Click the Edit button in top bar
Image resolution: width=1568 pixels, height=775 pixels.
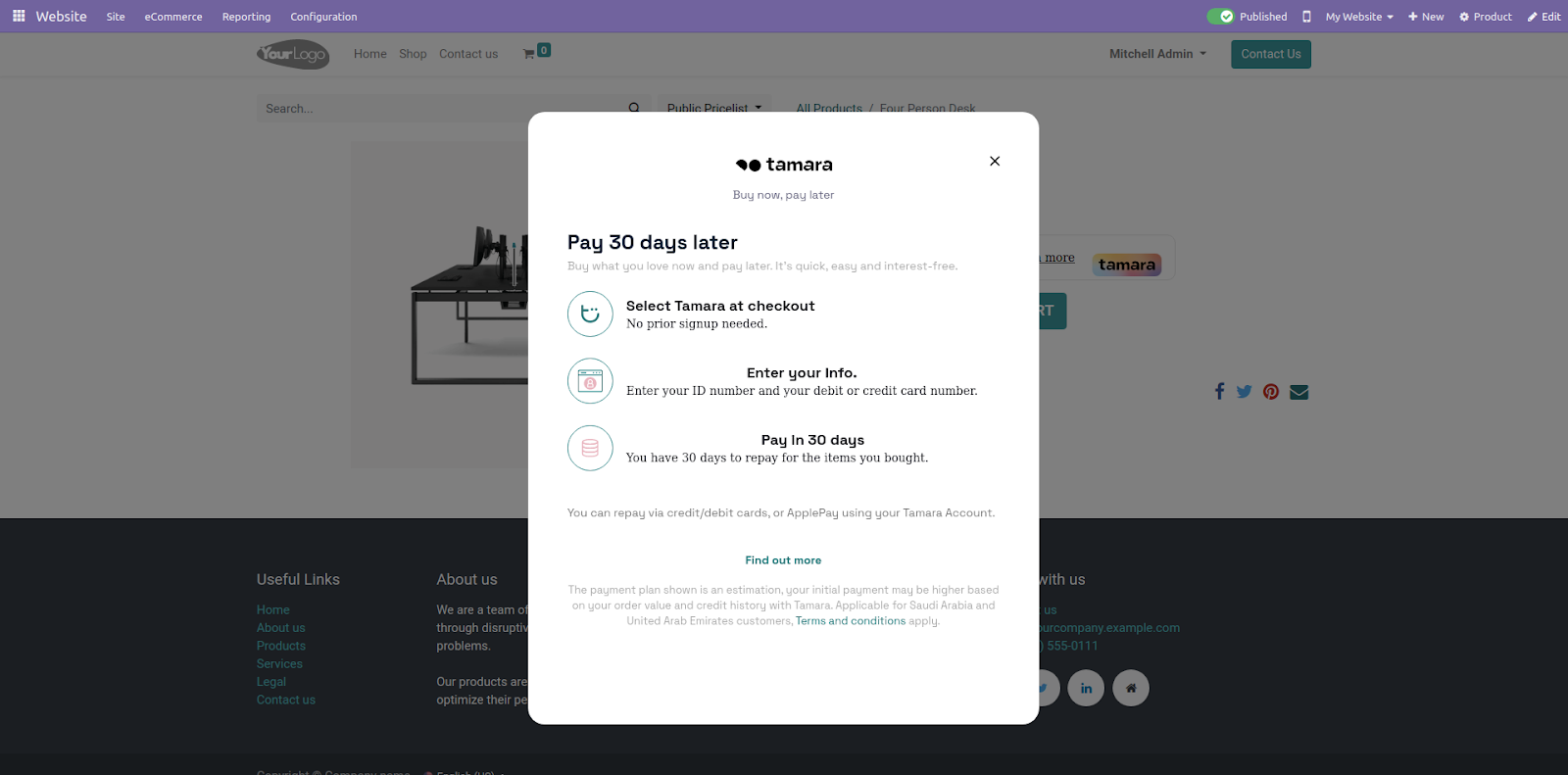pyautogui.click(x=1543, y=17)
